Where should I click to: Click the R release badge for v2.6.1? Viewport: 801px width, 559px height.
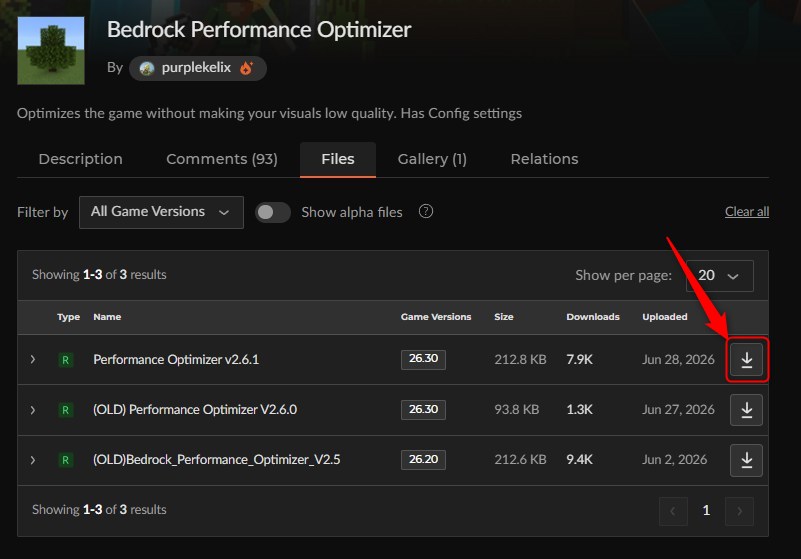click(65, 360)
